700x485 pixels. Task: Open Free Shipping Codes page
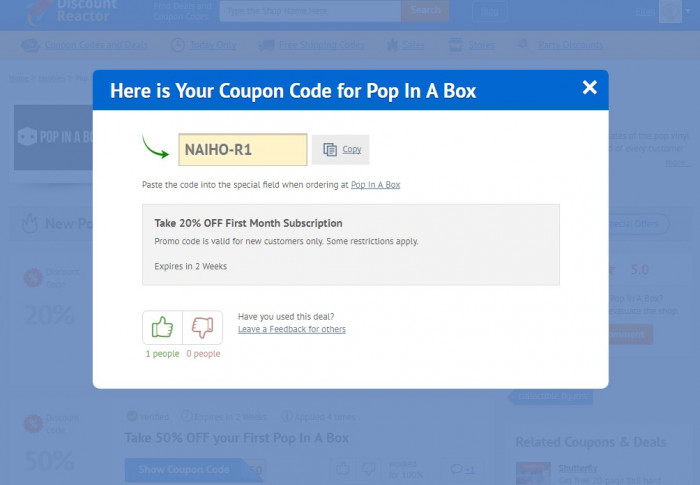[321, 45]
